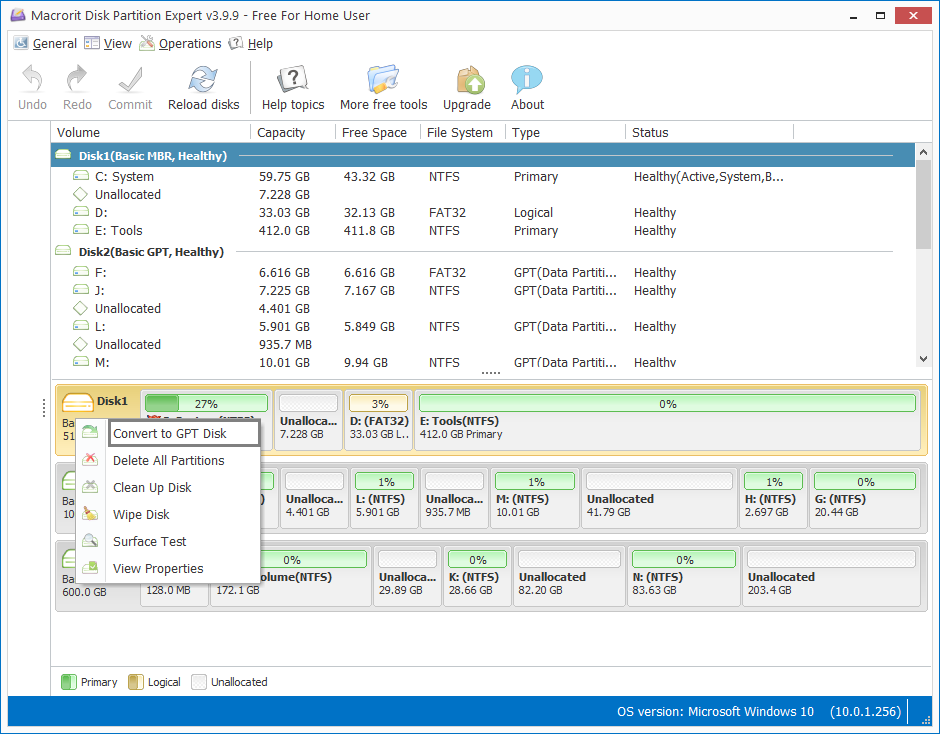Click the tan Logical legend swatch
This screenshot has height=734, width=940.
pos(135,682)
